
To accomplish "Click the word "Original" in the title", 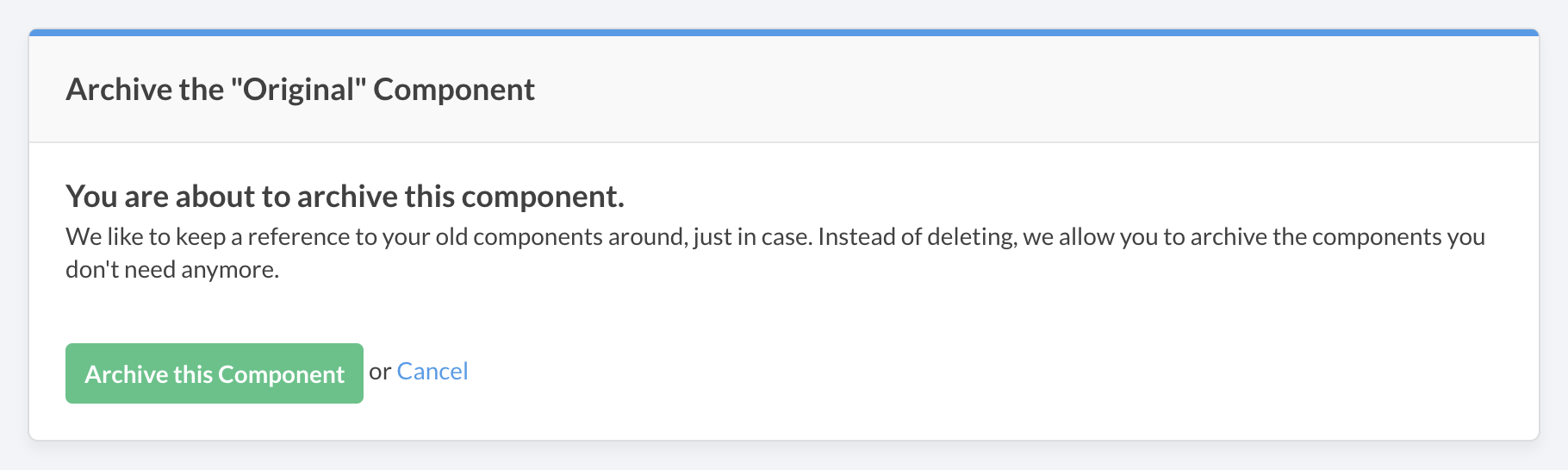I will (299, 90).
